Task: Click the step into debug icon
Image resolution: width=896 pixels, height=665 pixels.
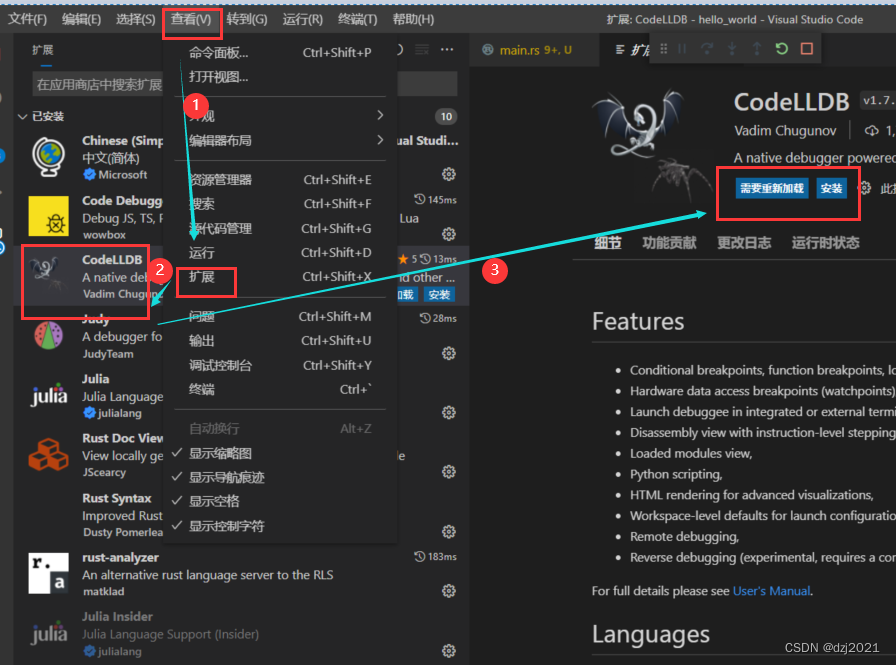Action: coord(732,48)
